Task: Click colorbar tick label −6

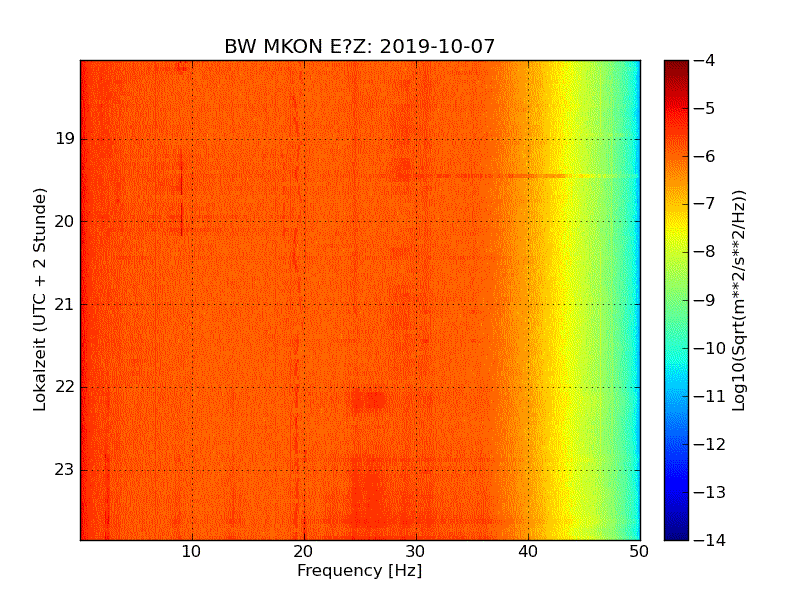Action: click(x=705, y=156)
